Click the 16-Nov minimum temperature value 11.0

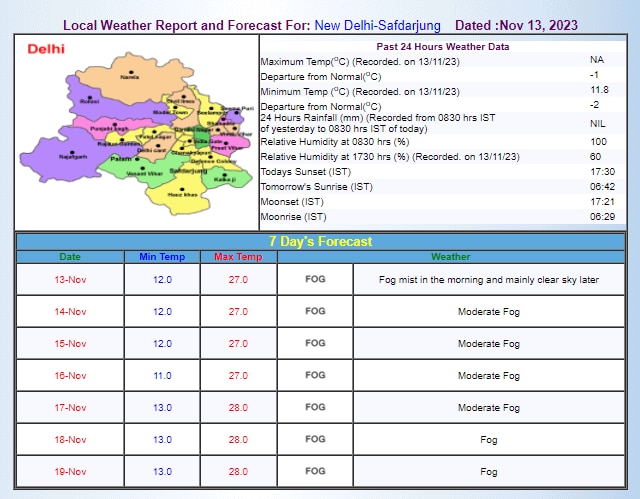coord(162,375)
